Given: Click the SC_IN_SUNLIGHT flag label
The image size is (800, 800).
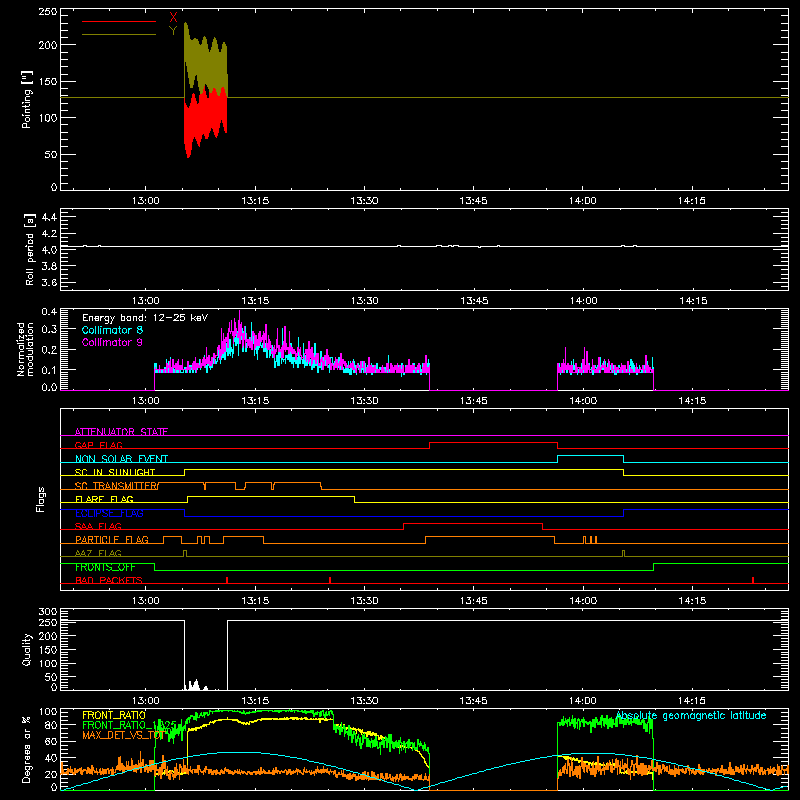Looking at the screenshot, I should click(115, 472).
